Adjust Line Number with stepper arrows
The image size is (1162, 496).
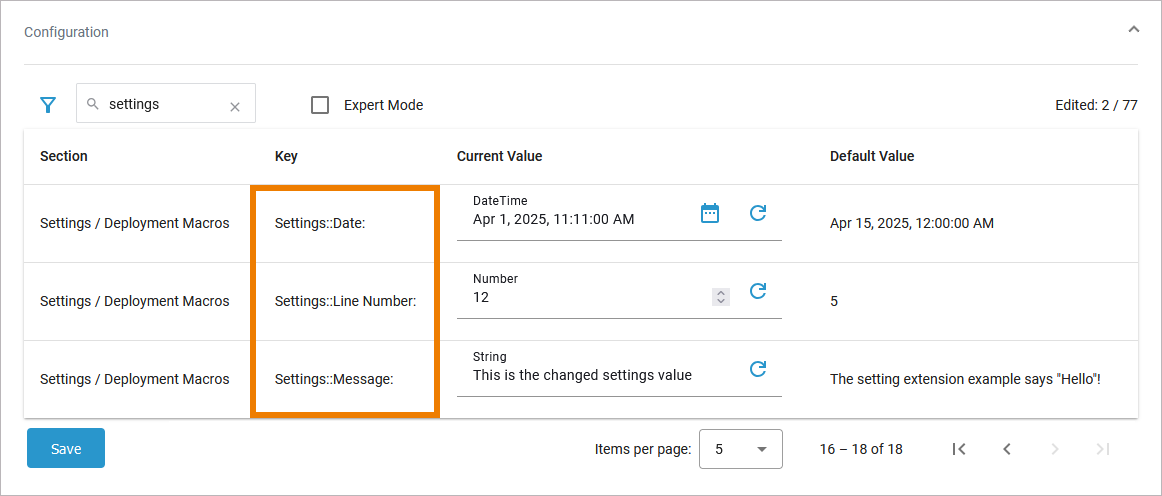[721, 296]
